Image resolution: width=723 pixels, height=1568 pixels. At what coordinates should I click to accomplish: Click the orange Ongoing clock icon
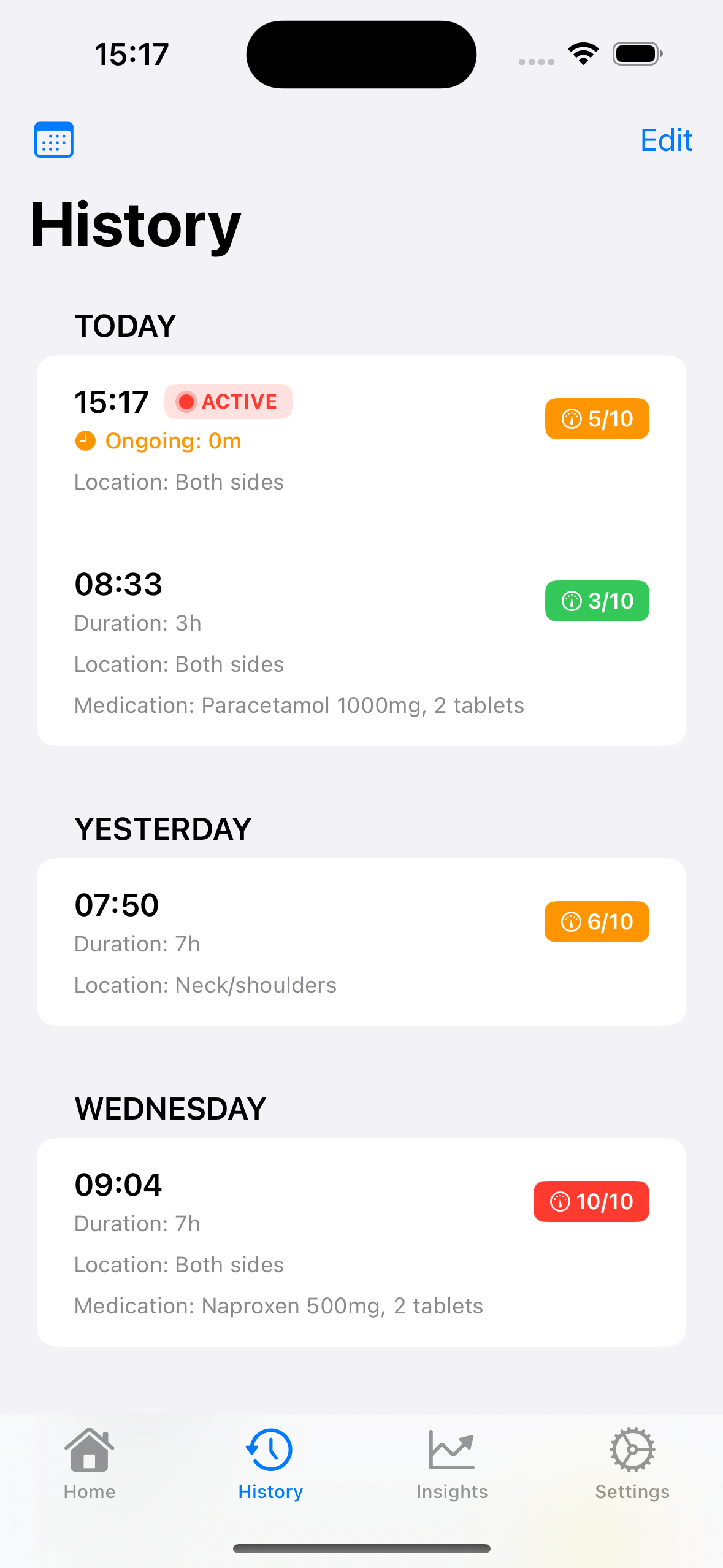coord(85,441)
